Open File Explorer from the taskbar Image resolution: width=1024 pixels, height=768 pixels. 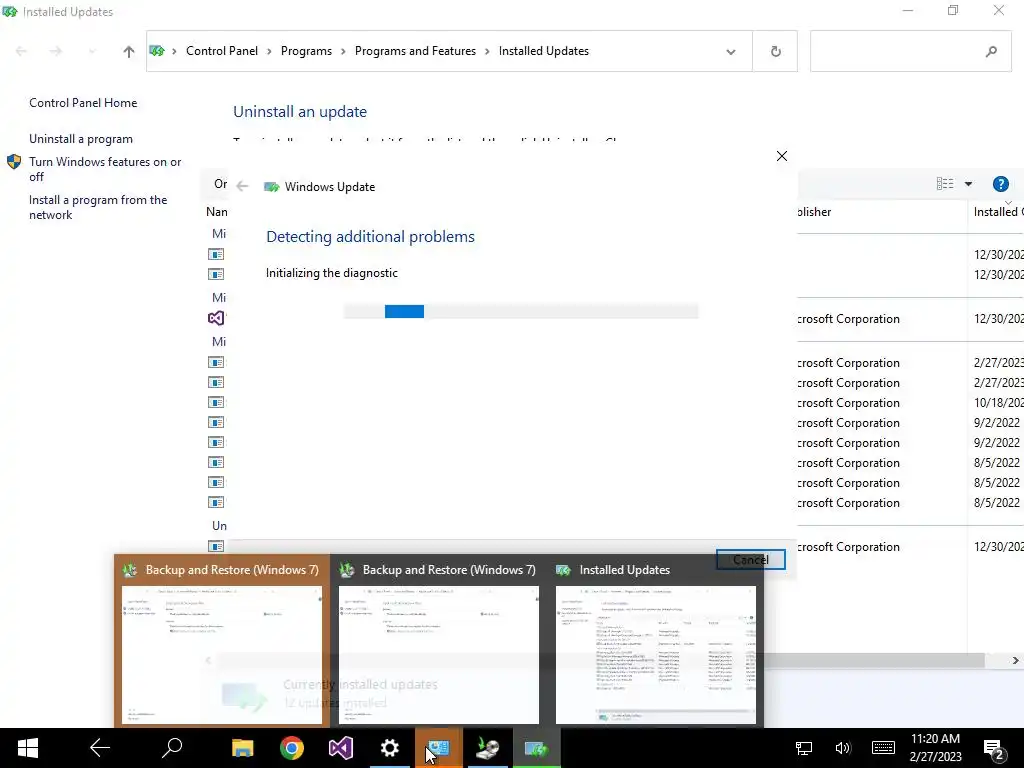tap(242, 748)
